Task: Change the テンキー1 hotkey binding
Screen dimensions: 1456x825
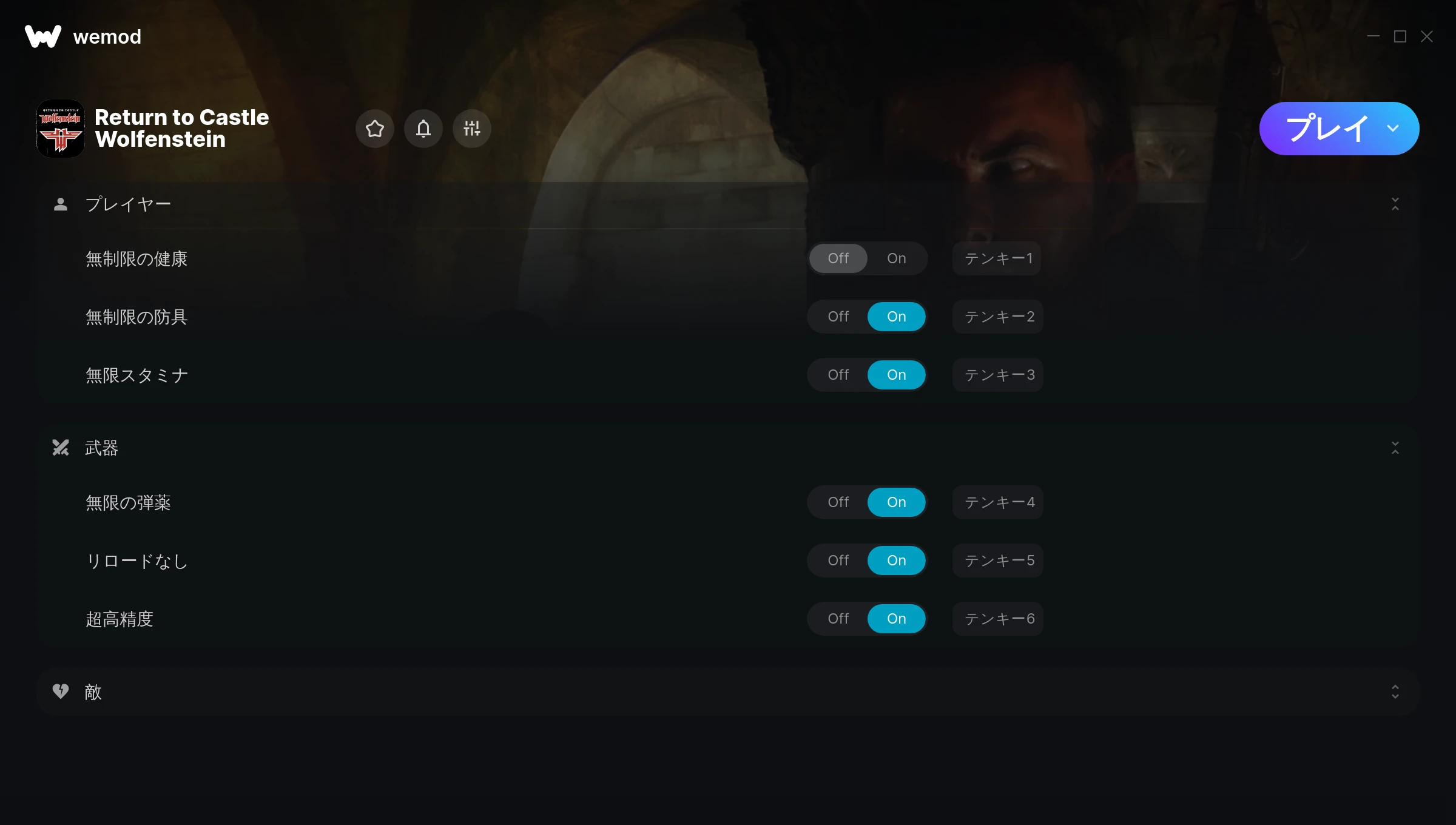Action: point(997,258)
